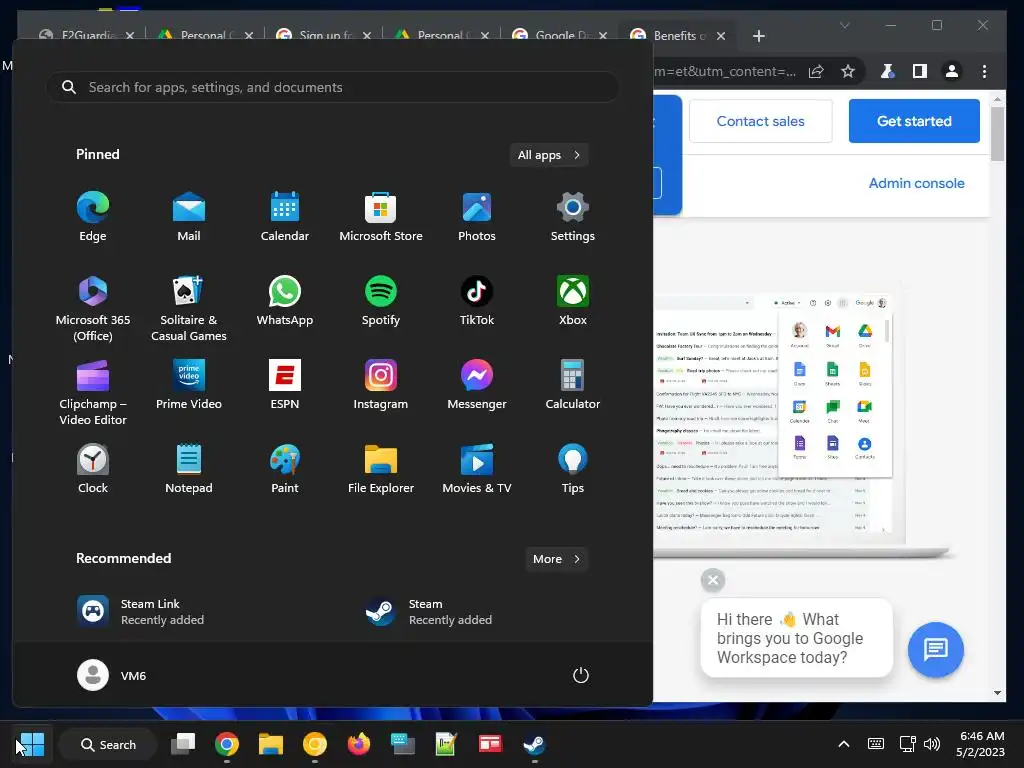Open WhatsApp pinned app
Screen dimensions: 1024x768
(285, 300)
